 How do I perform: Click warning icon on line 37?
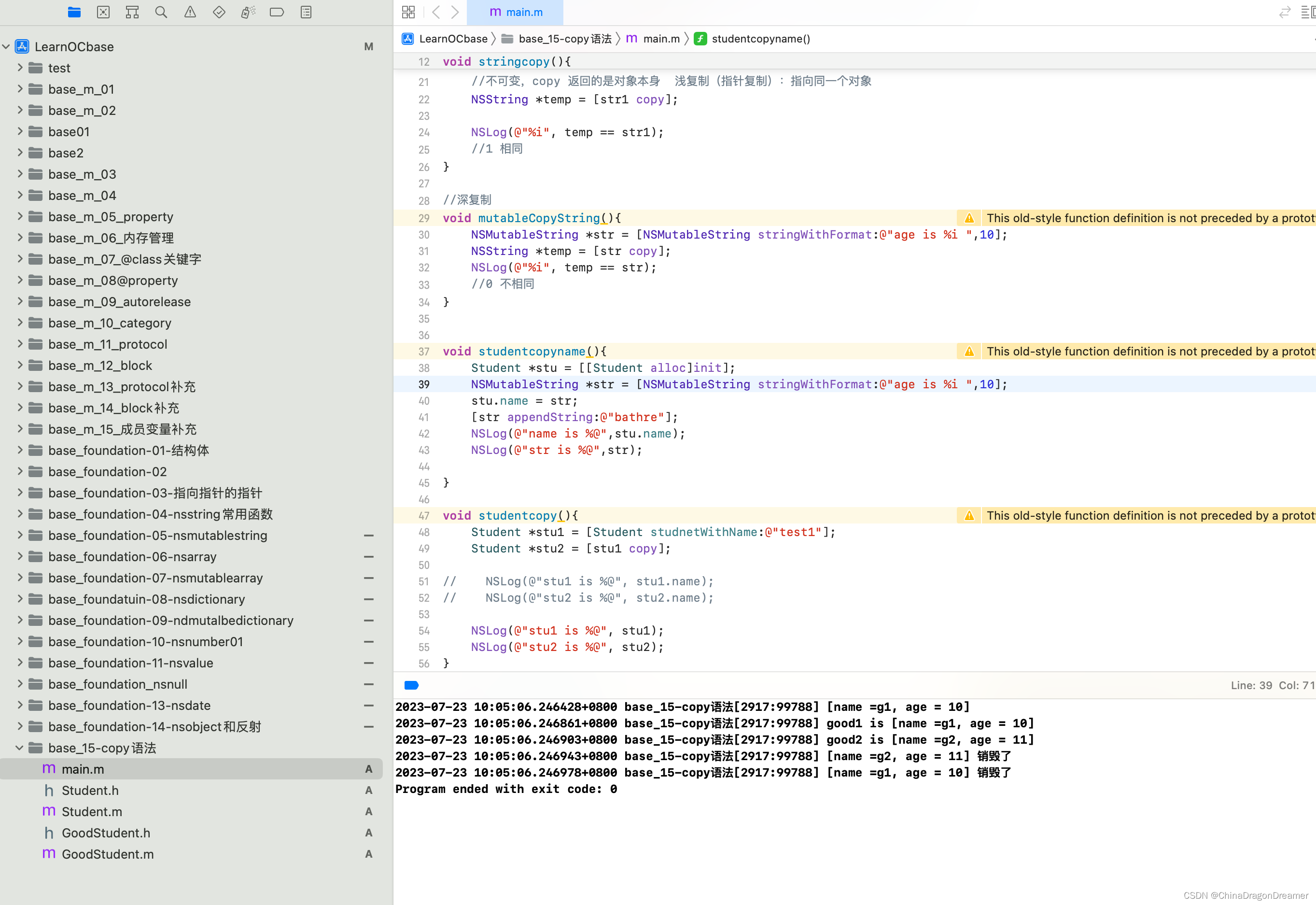pos(969,352)
